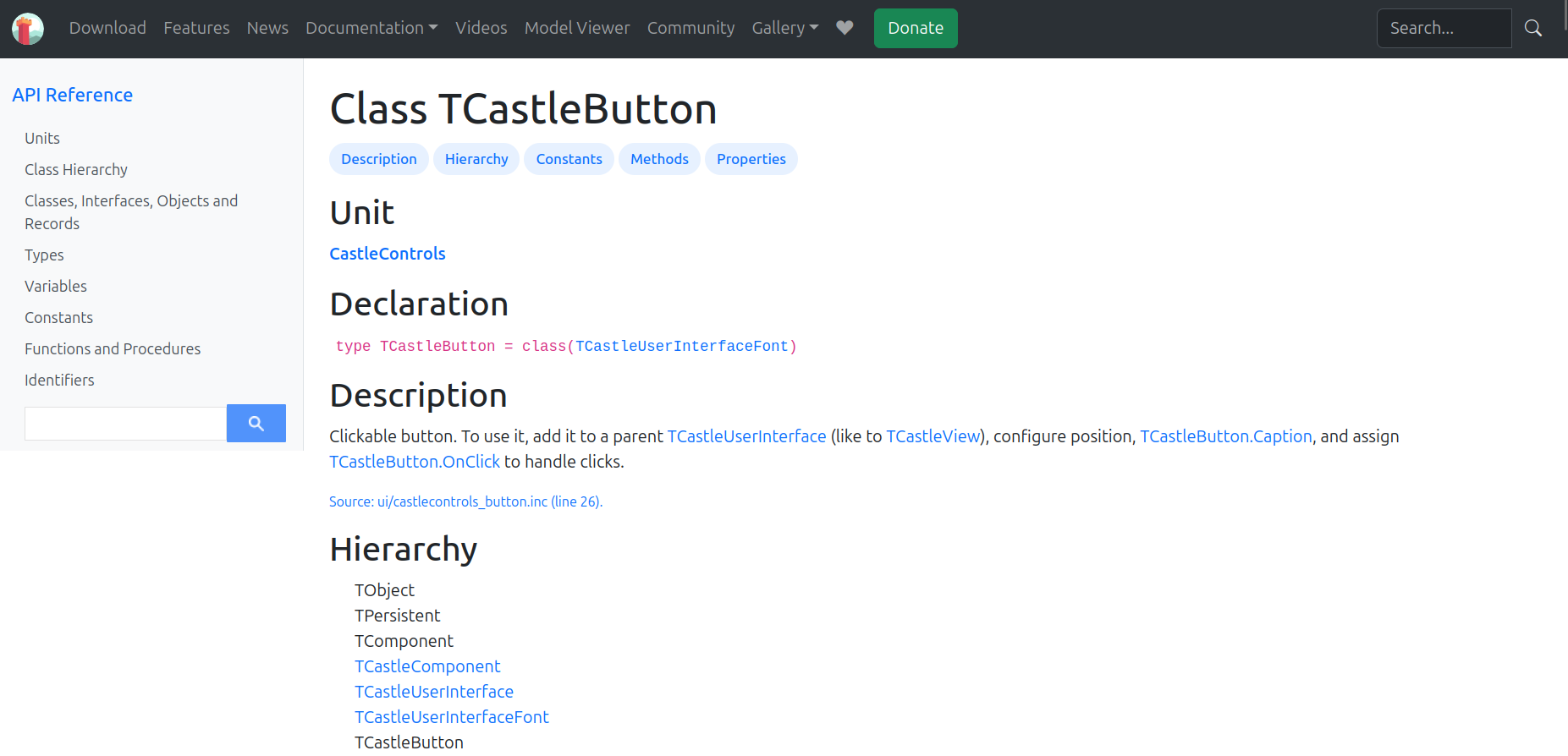1568x756 pixels.
Task: Click the sidebar API search input box
Action: pos(125,424)
